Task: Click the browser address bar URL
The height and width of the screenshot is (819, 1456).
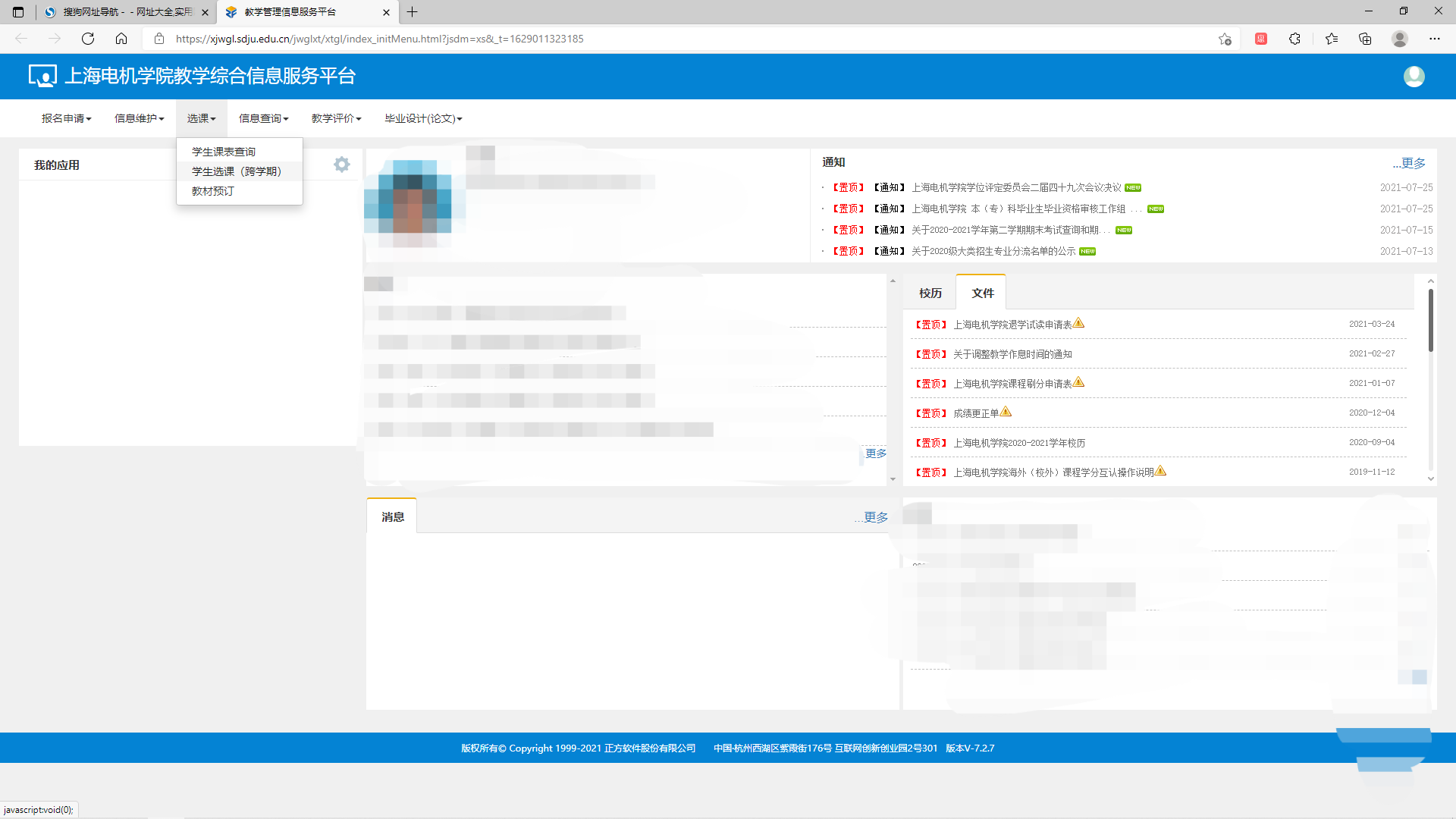Action: pos(379,39)
